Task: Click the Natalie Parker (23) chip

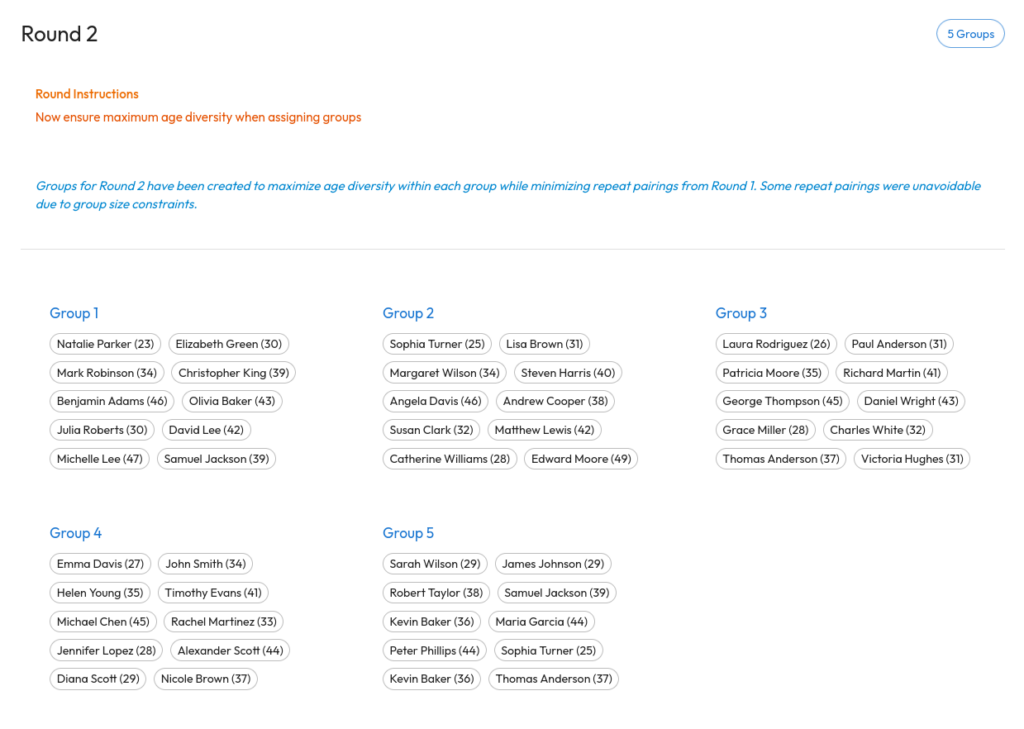Action: coord(105,344)
